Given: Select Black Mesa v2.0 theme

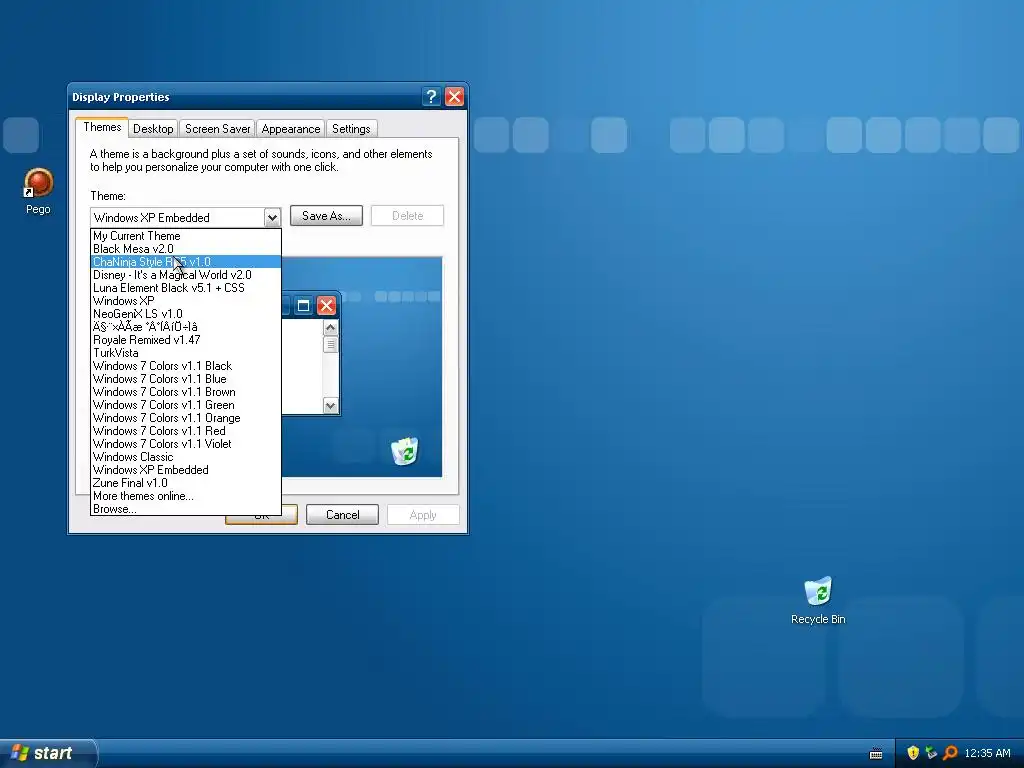Looking at the screenshot, I should click(185, 249).
